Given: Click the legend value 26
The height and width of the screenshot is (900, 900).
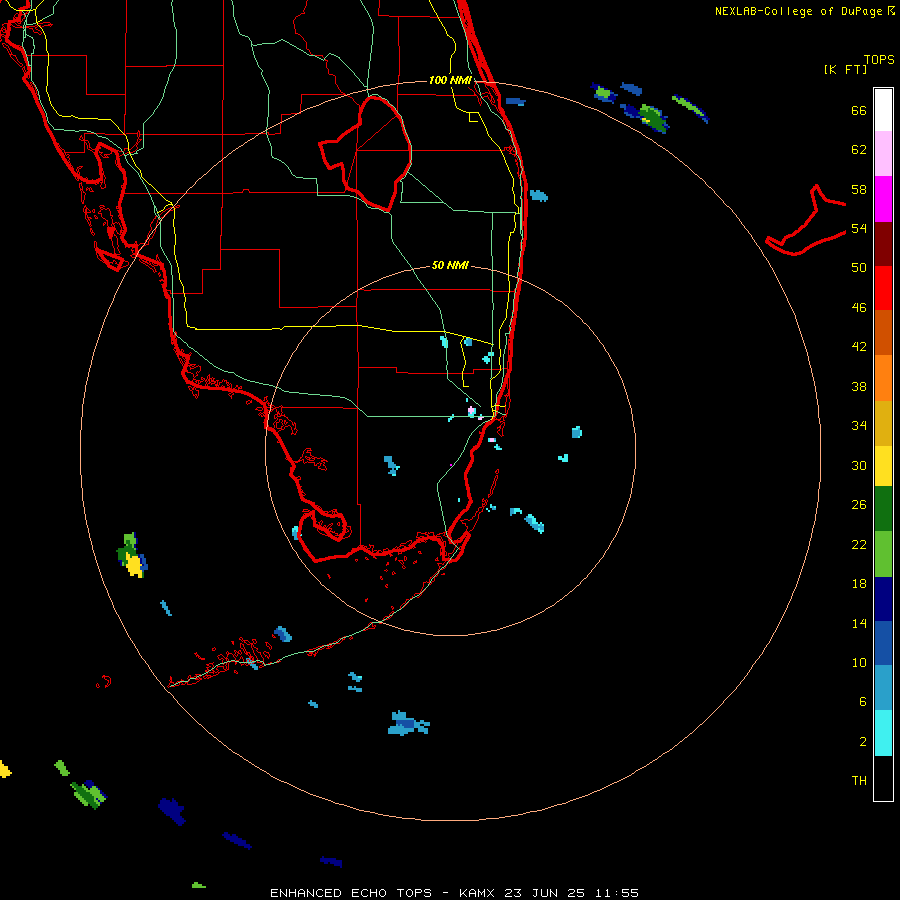Looking at the screenshot, I should (859, 505).
